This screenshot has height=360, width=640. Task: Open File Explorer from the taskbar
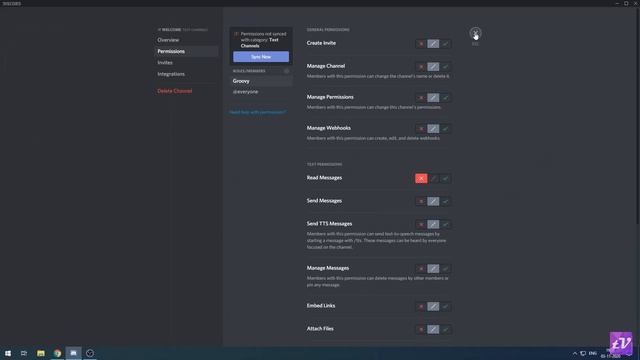pyautogui.click(x=41, y=353)
